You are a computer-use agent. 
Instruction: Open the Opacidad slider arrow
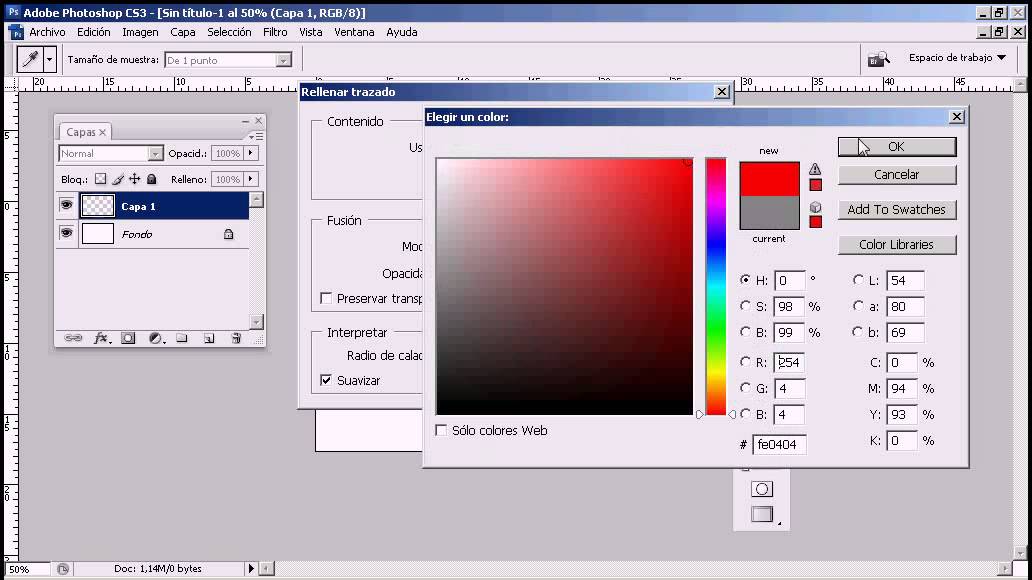[x=251, y=153]
